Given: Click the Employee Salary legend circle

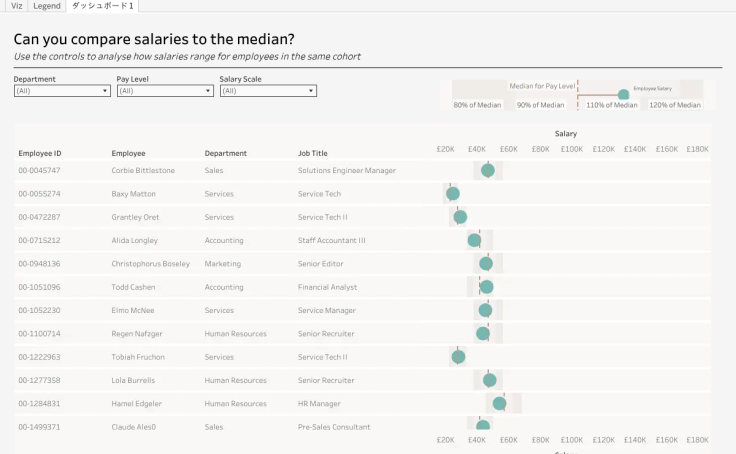Looking at the screenshot, I should click(623, 95).
